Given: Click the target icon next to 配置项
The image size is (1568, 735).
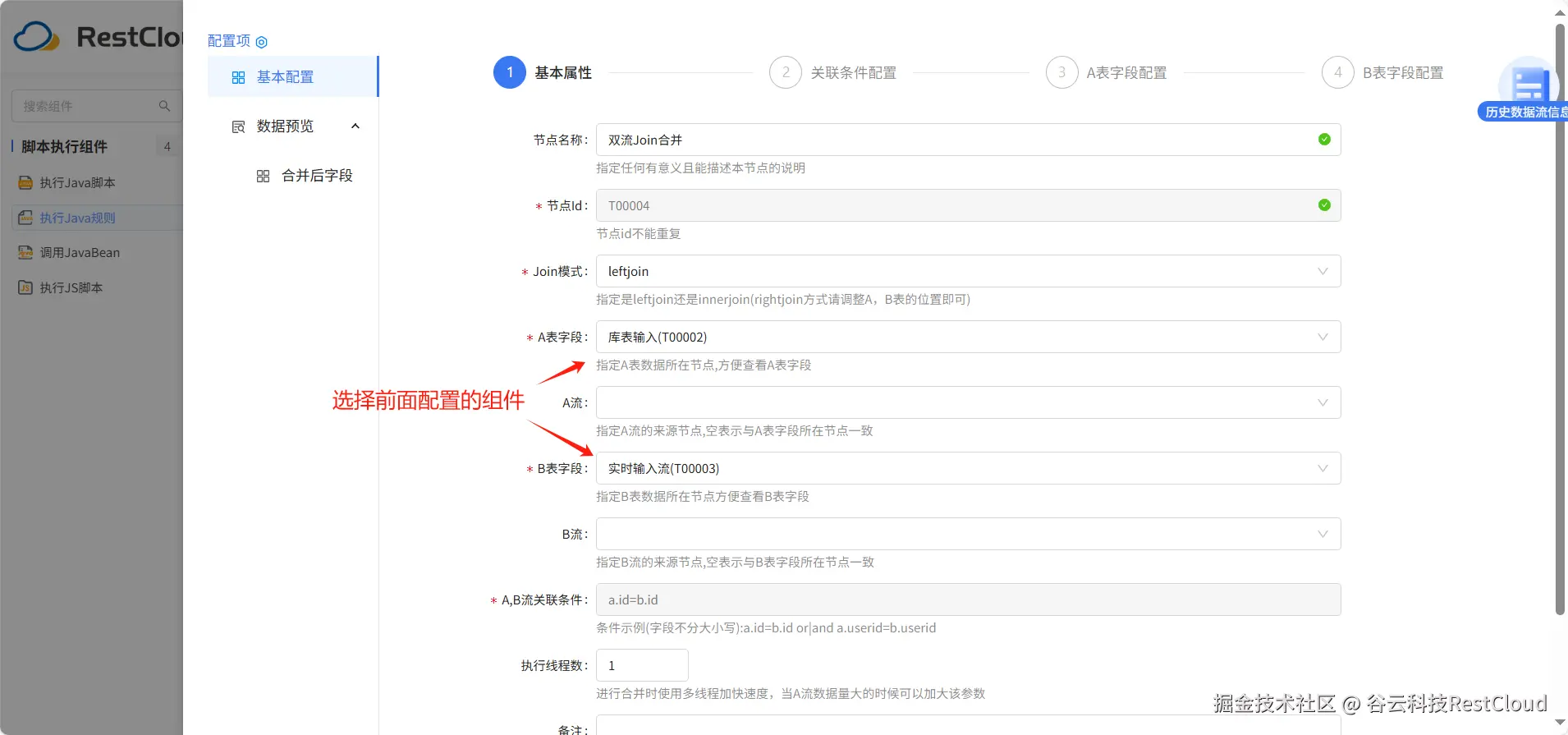Looking at the screenshot, I should 262,42.
